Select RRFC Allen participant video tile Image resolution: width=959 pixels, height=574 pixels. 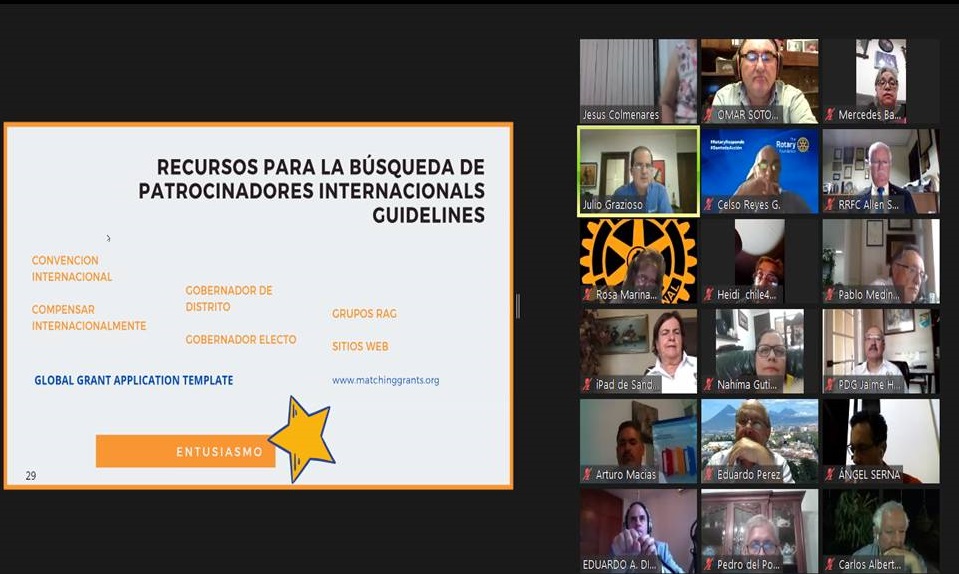[880, 168]
